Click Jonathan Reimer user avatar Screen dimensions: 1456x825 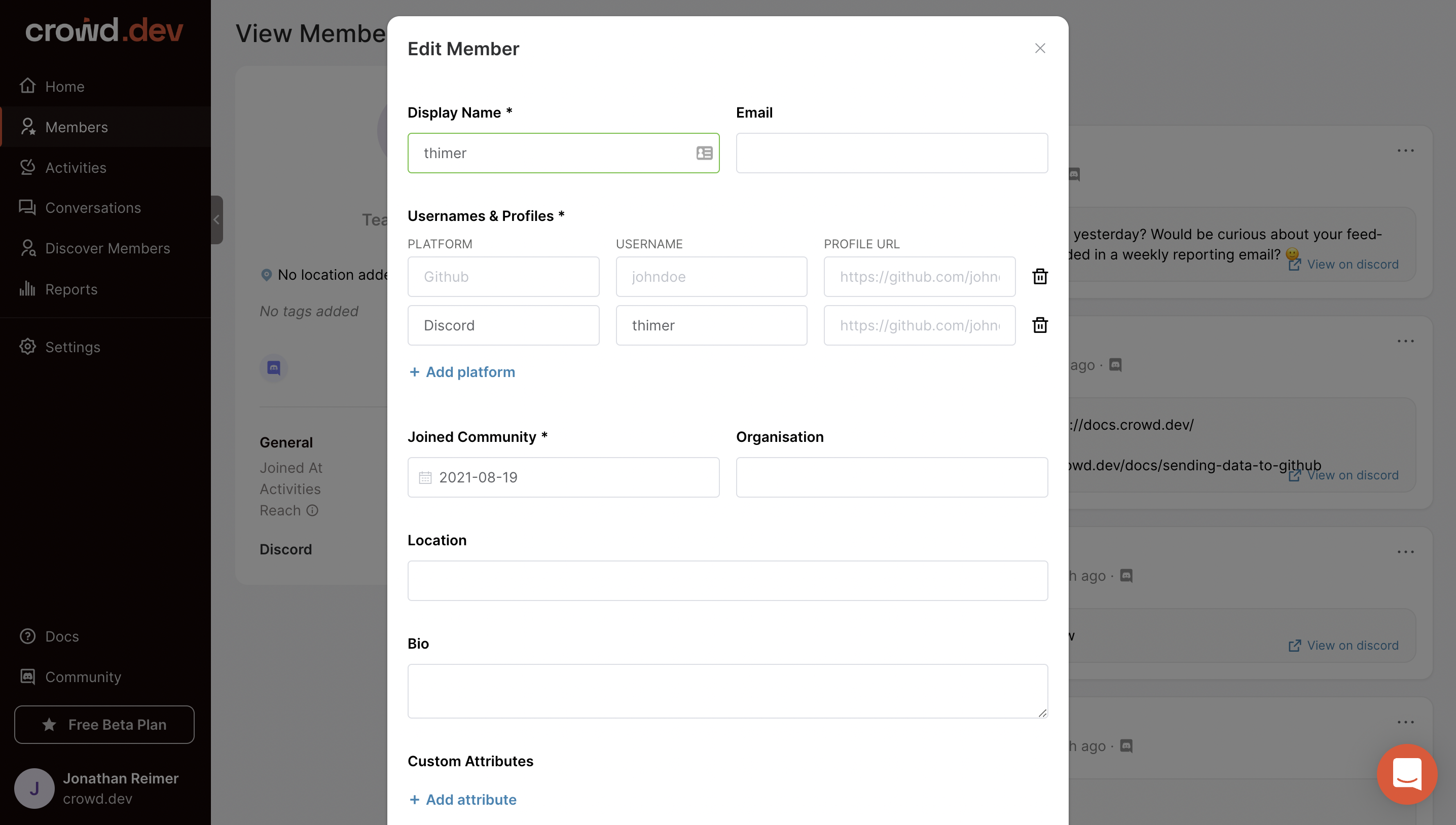[34, 788]
